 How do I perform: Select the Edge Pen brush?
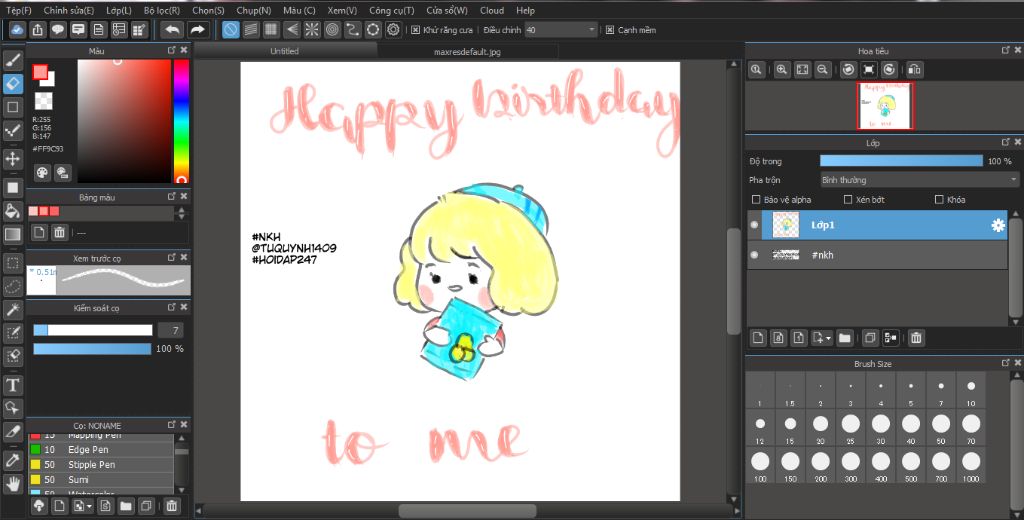pos(101,449)
